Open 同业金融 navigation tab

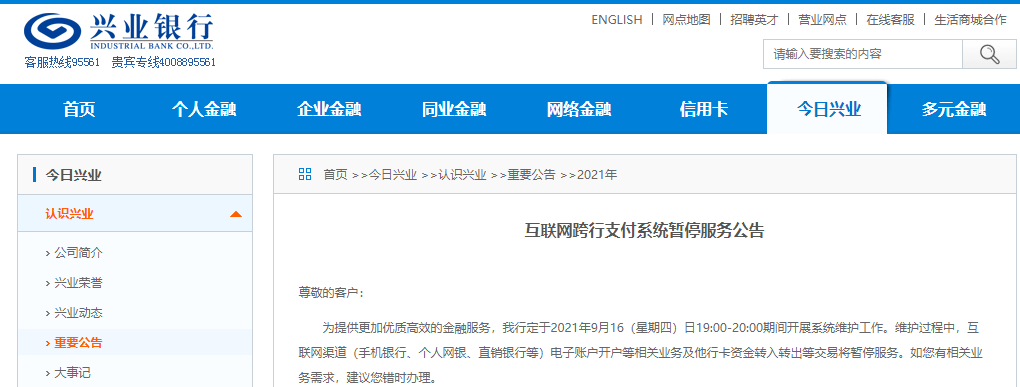pyautogui.click(x=454, y=109)
